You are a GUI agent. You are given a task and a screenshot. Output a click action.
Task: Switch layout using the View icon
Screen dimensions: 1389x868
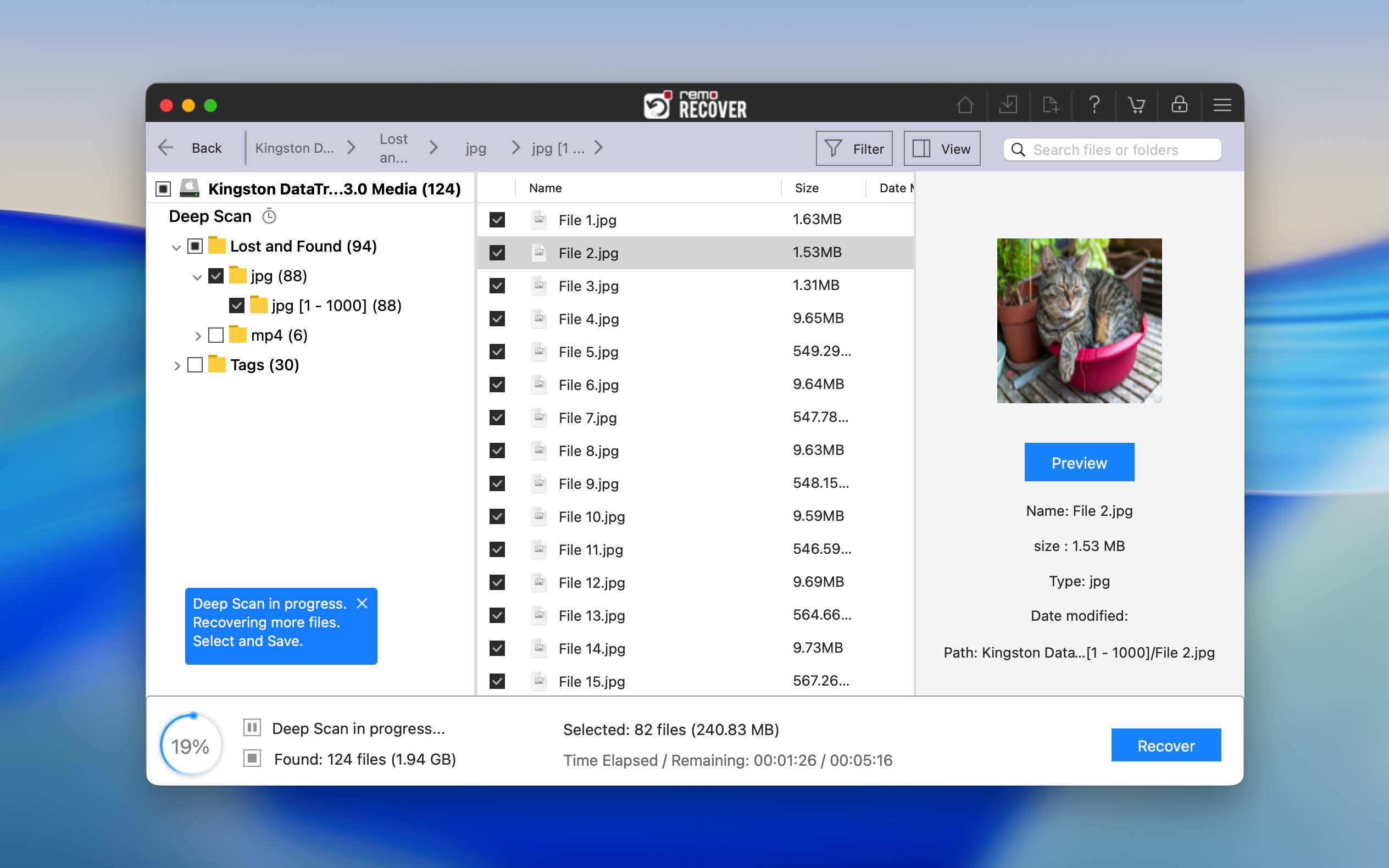941,148
